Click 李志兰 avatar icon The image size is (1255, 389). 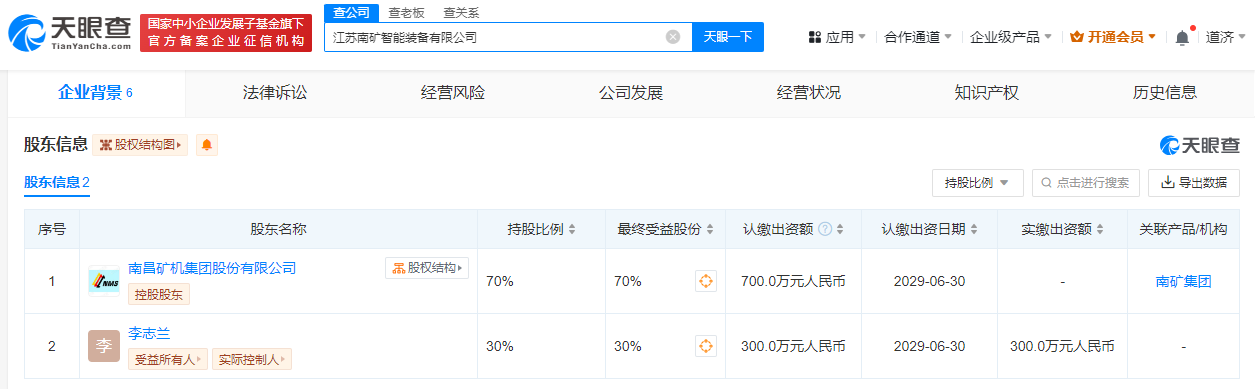point(104,346)
